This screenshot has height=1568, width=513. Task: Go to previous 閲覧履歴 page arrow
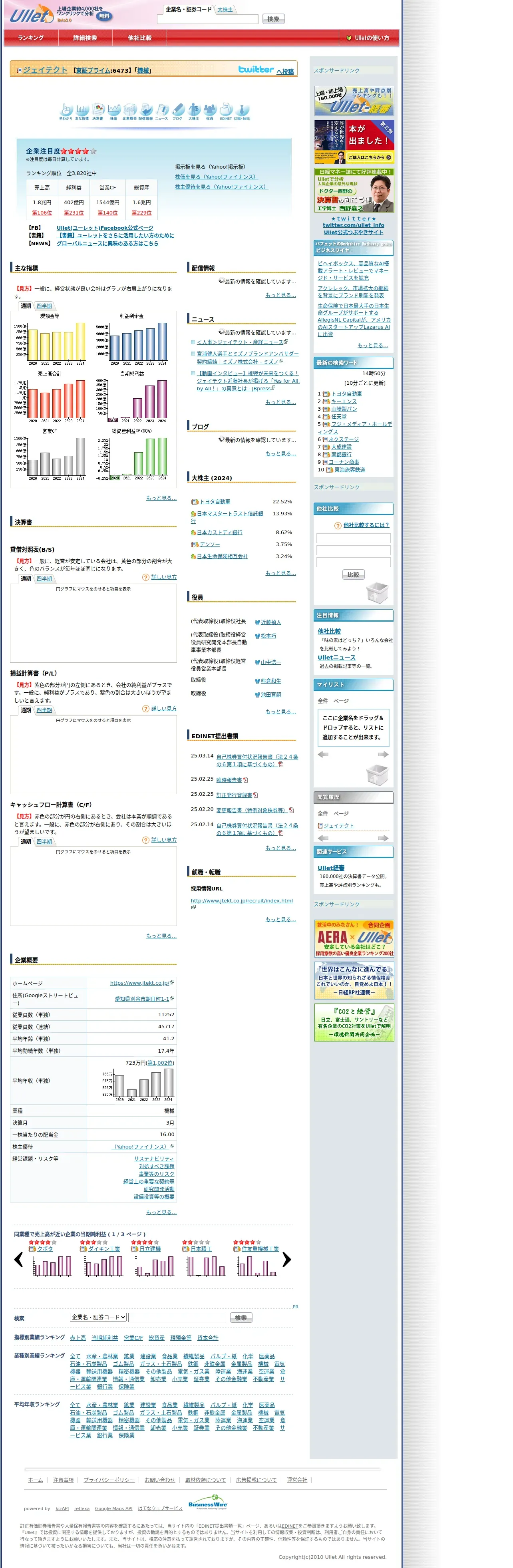click(x=323, y=838)
